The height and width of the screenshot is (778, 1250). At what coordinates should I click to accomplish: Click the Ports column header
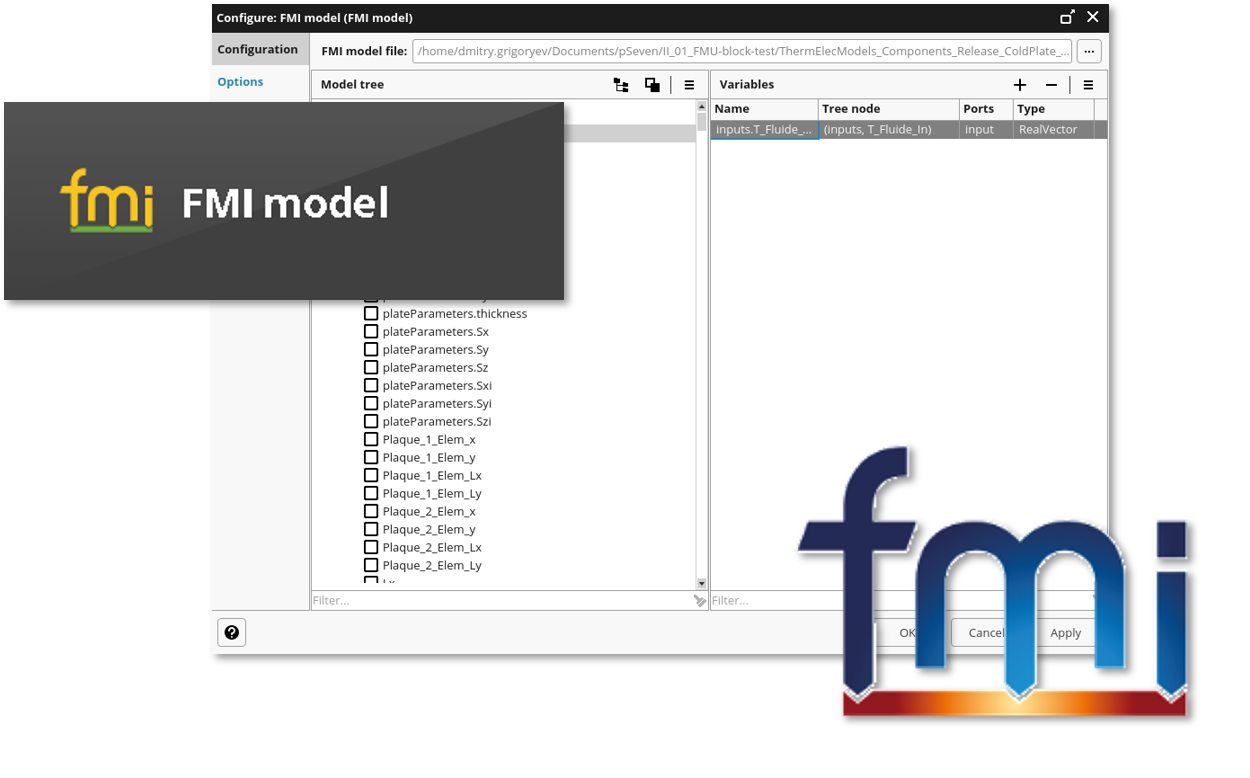pos(985,109)
